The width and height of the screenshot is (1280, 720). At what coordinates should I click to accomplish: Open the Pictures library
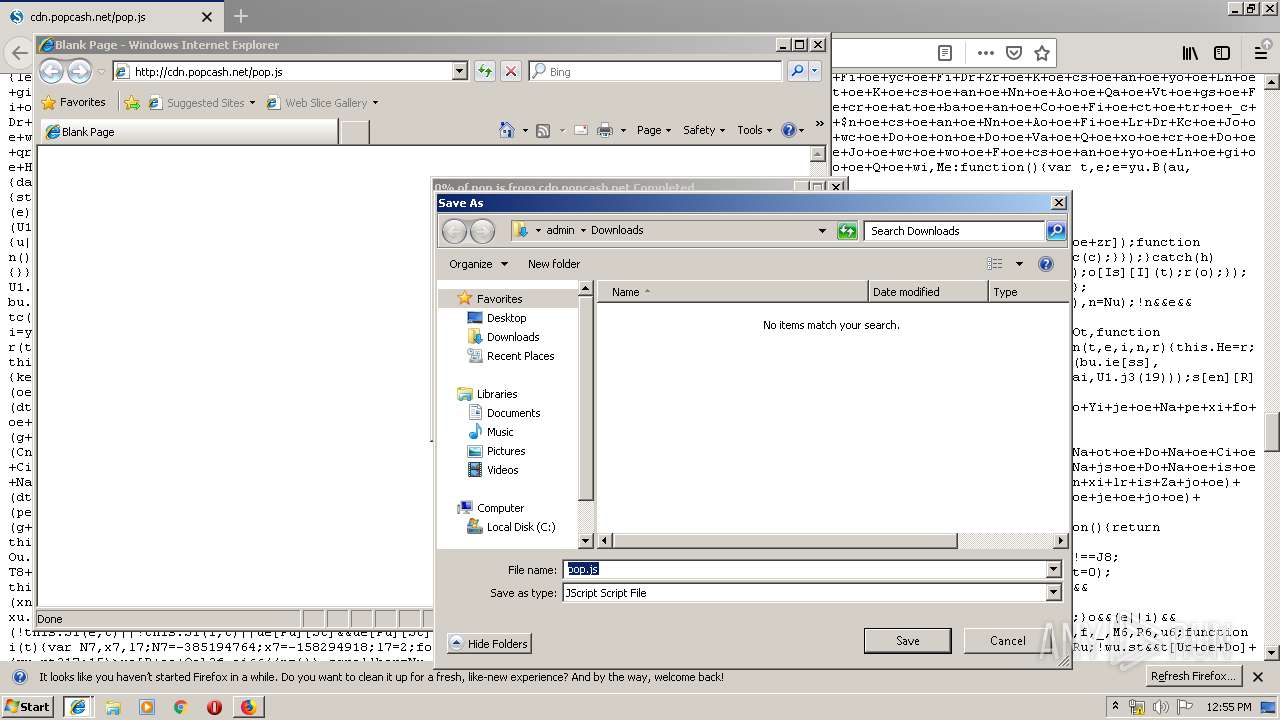[506, 451]
